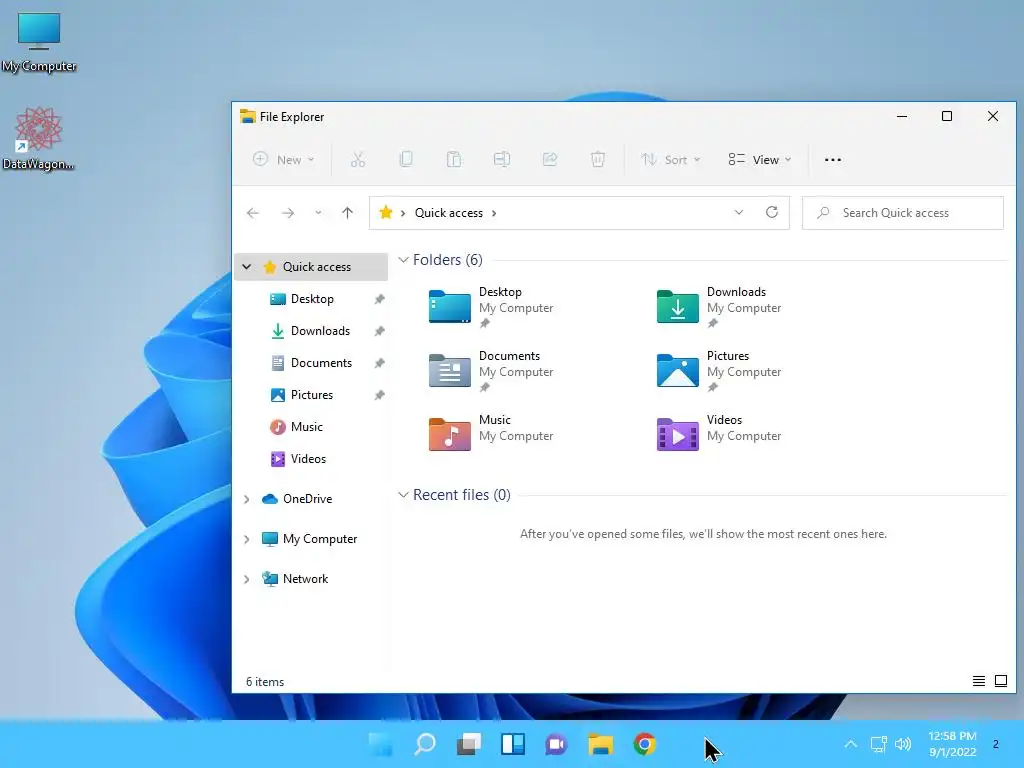Open the Sort dropdown menu
Image resolution: width=1024 pixels, height=768 pixels.
click(x=671, y=159)
